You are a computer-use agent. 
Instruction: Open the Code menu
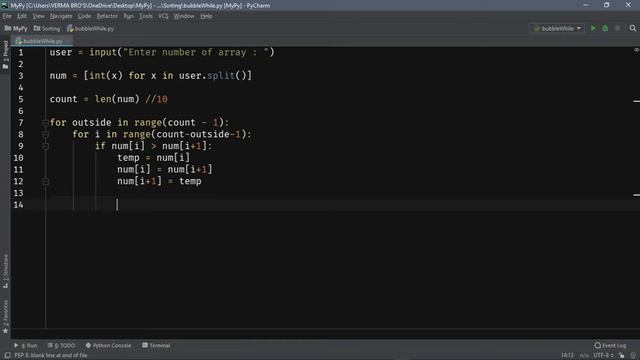pyautogui.click(x=84, y=16)
